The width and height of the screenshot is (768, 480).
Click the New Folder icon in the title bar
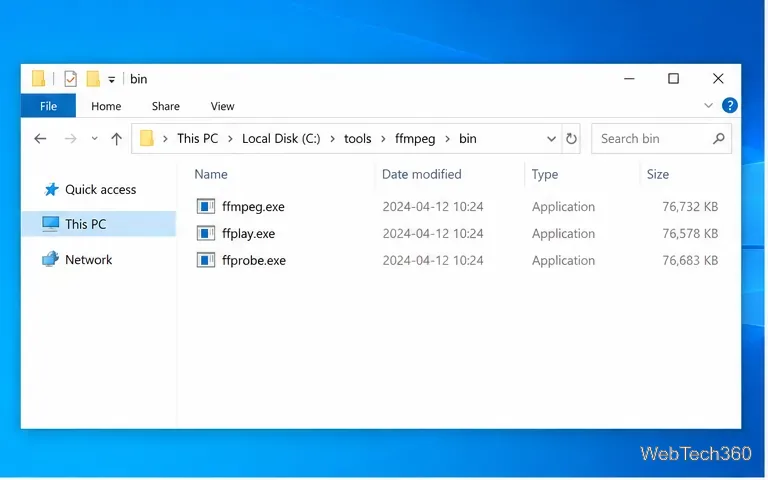(93, 78)
